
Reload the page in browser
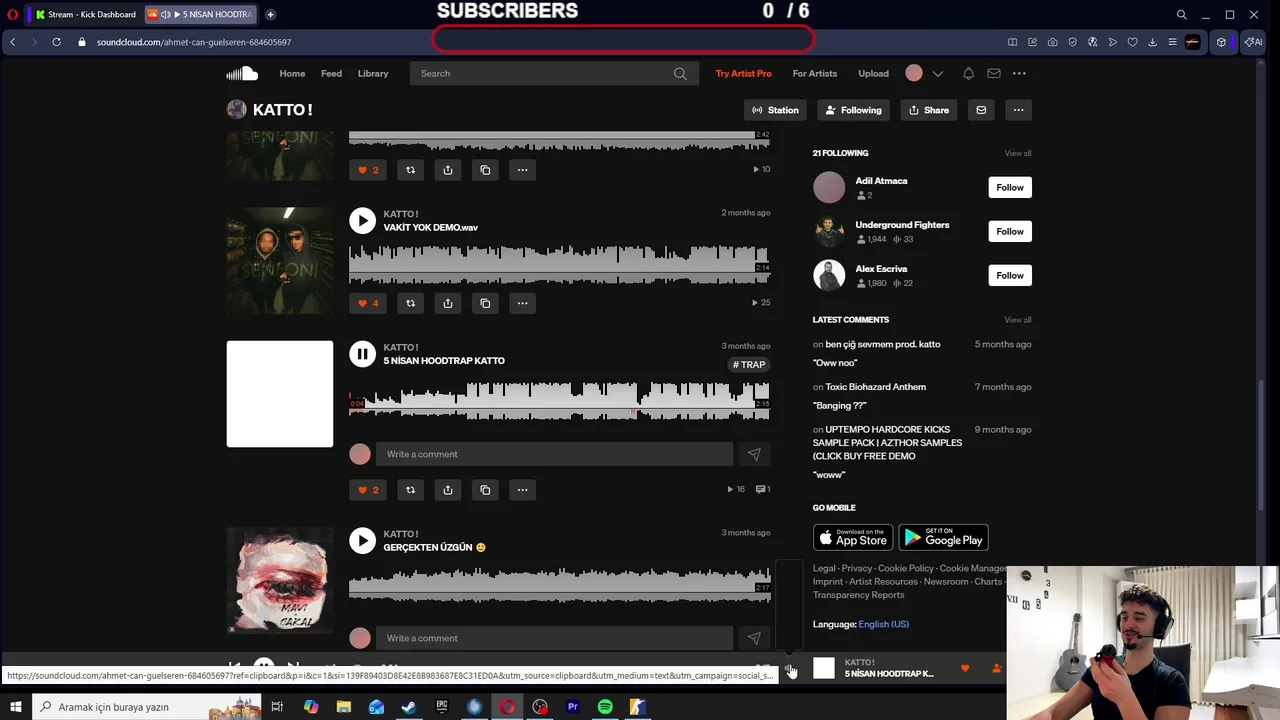coord(56,42)
